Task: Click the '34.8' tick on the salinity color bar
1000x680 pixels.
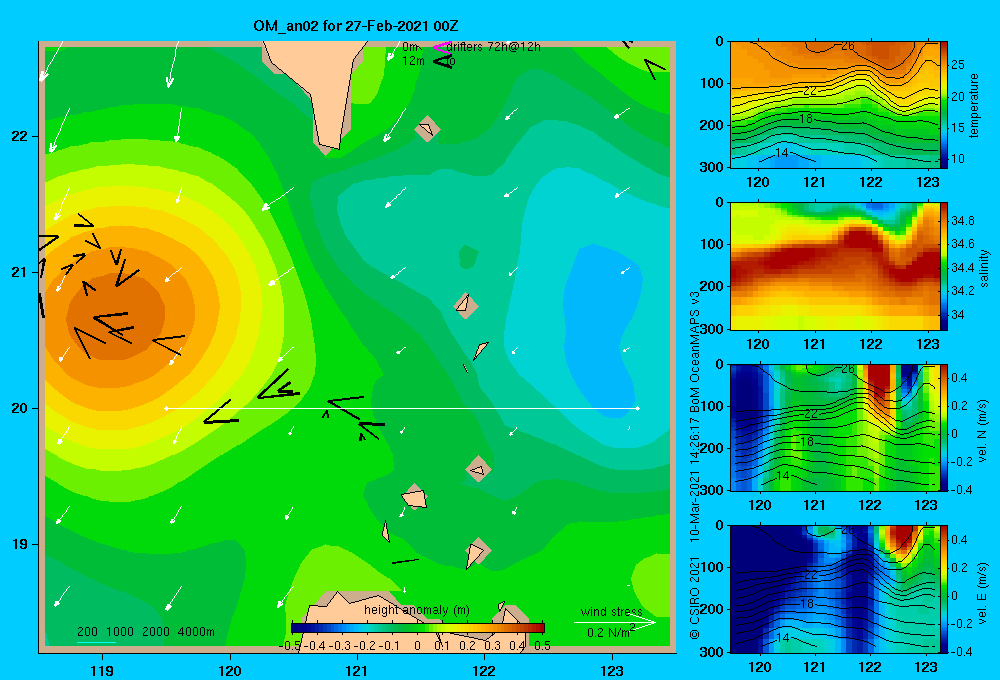Action: (x=963, y=221)
